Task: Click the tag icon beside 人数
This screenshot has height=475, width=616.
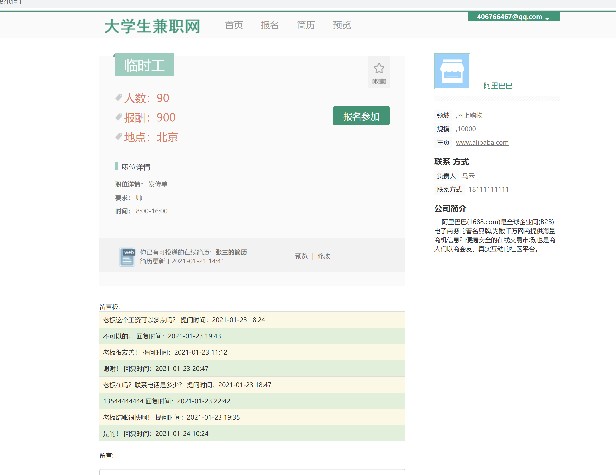Action: (x=119, y=98)
